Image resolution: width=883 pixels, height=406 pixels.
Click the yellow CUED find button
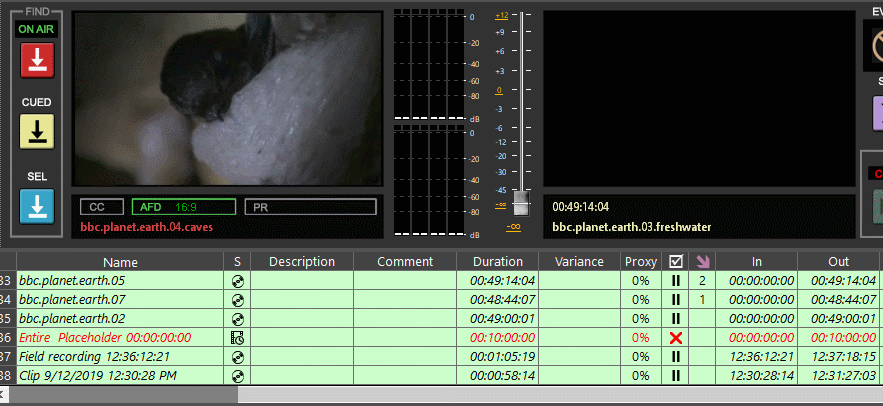(x=37, y=131)
